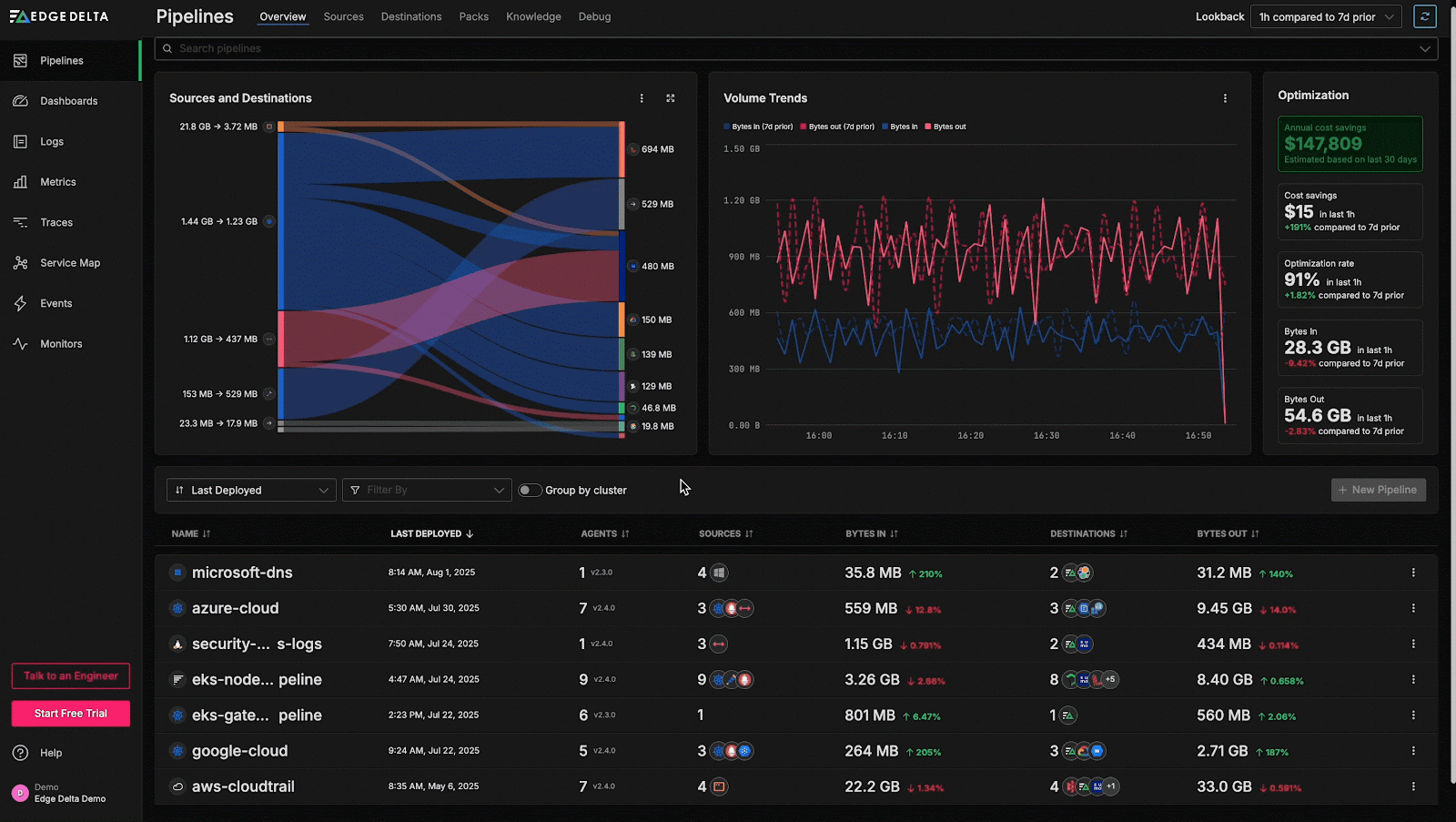Go to Traces in the sidebar
This screenshot has height=822, width=1456.
[56, 222]
